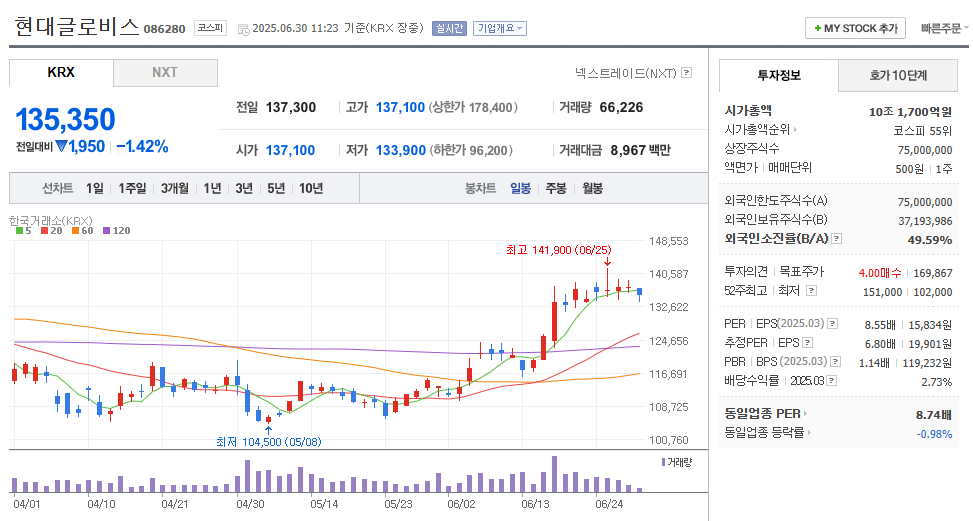The height and width of the screenshot is (521, 973).
Task: Click 상한가 178,400 text
Action: coord(475,107)
